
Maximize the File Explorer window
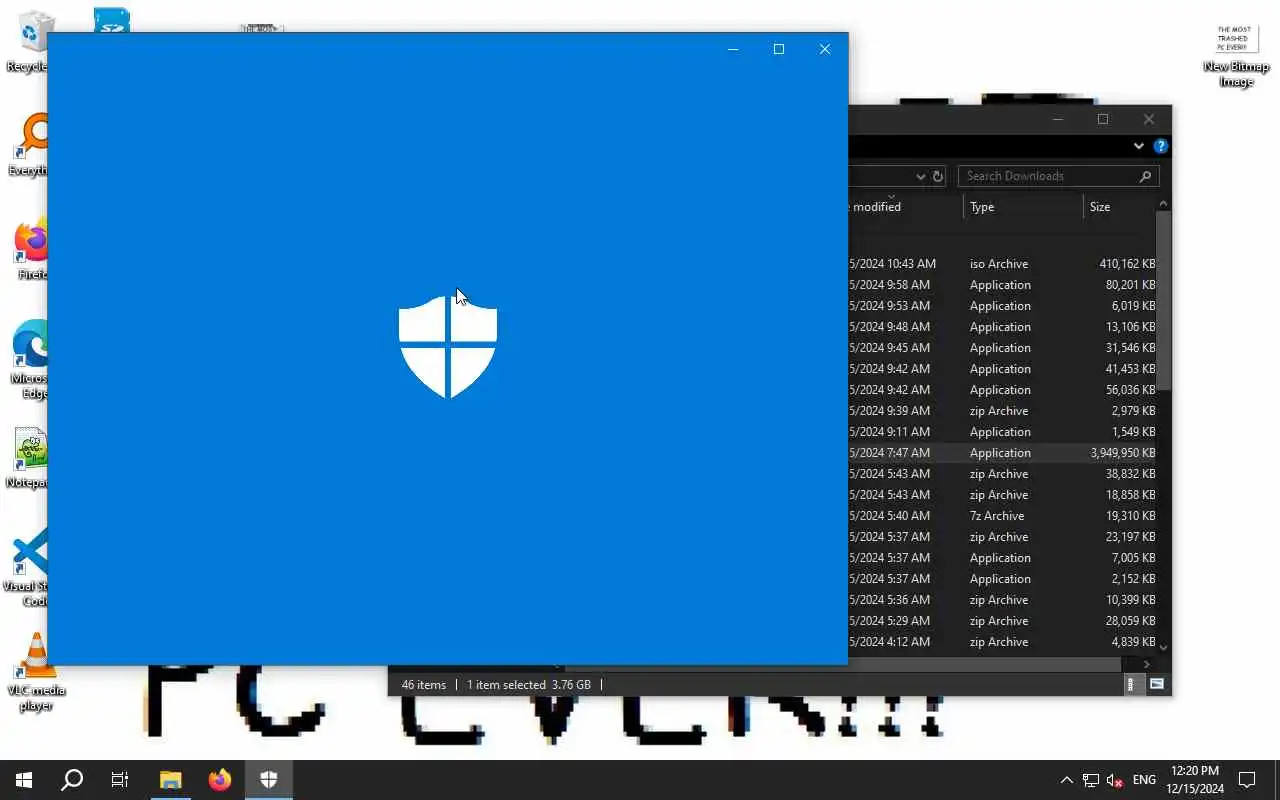tap(1103, 119)
